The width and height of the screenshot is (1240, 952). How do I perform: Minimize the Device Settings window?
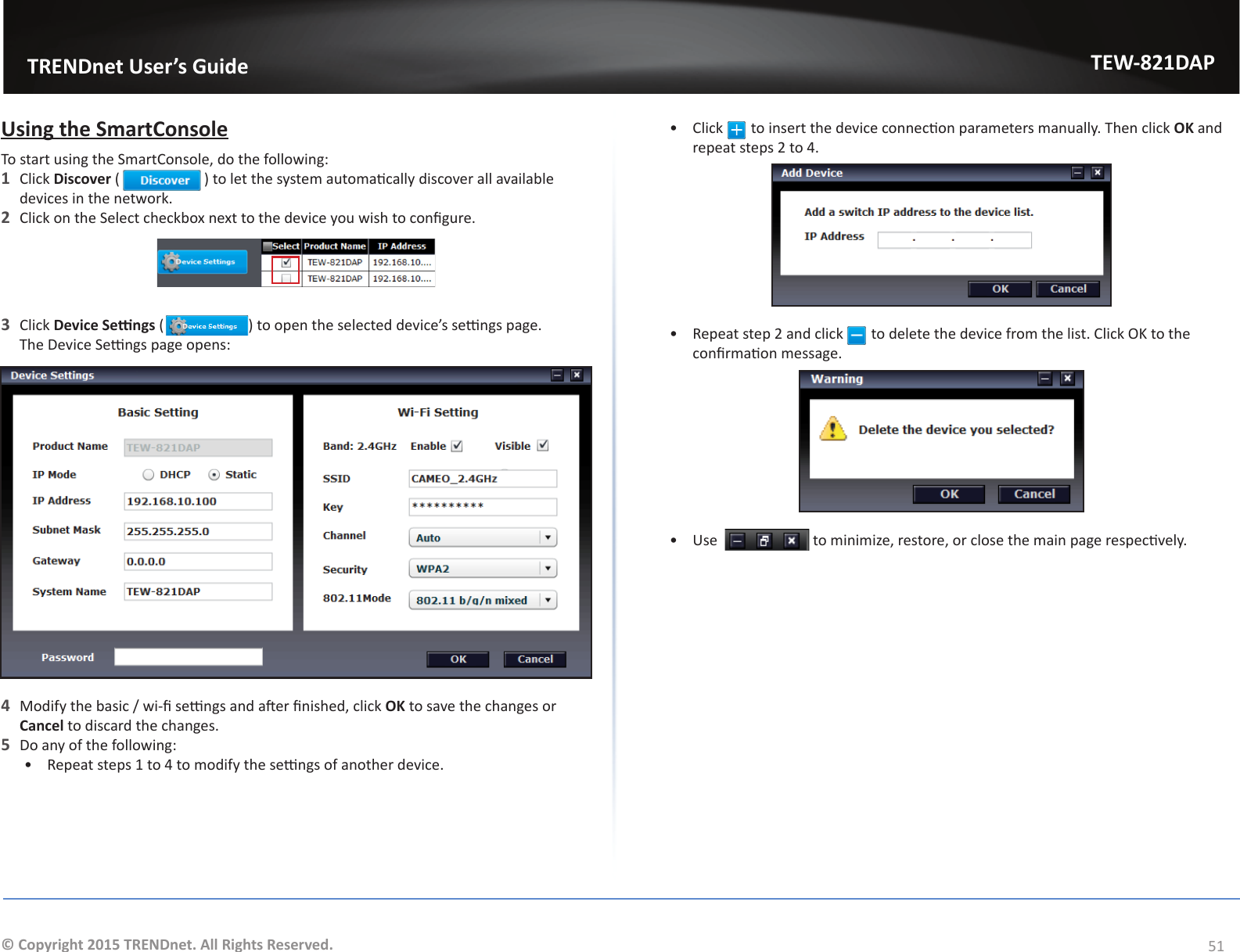pyautogui.click(x=557, y=375)
